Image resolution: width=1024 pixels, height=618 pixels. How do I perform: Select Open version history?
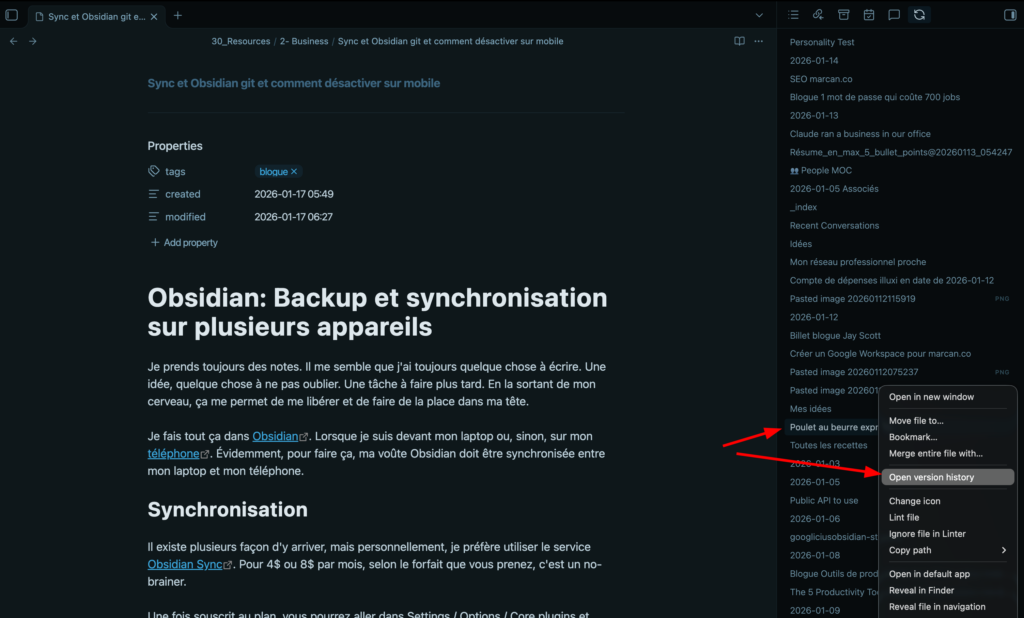click(x=948, y=478)
